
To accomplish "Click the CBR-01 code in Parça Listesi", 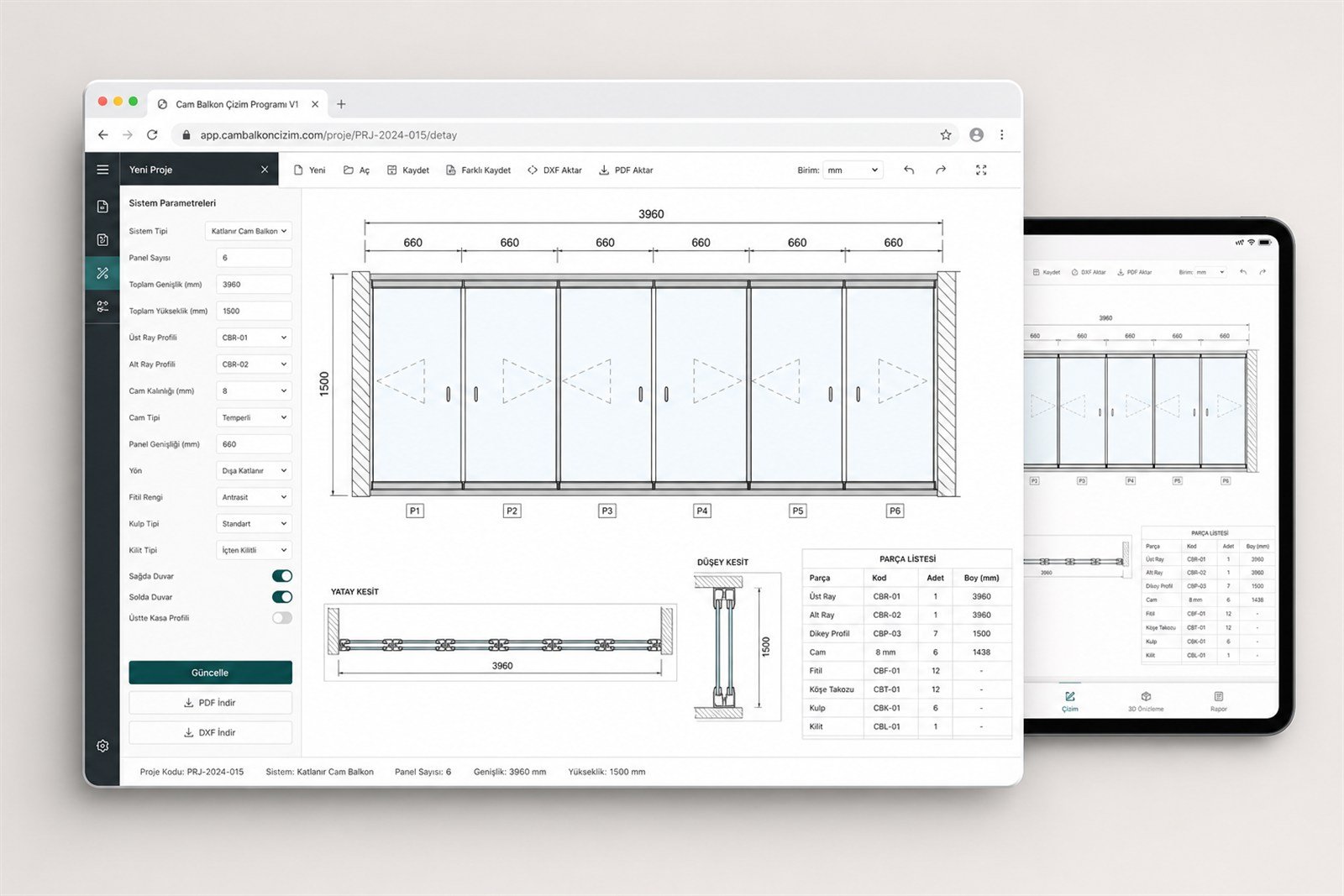I will [886, 596].
